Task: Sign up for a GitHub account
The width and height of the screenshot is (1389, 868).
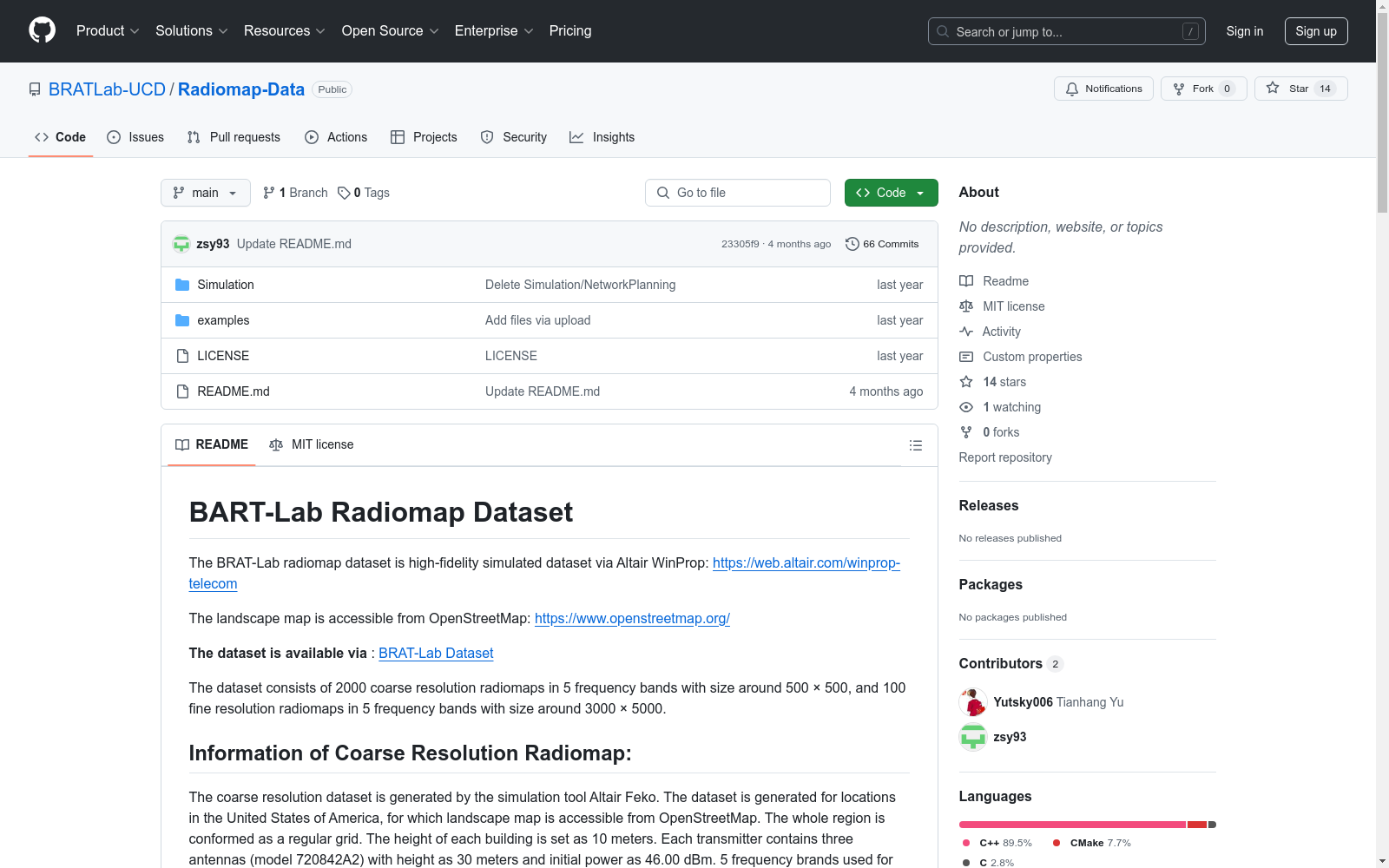Action: [x=1316, y=31]
